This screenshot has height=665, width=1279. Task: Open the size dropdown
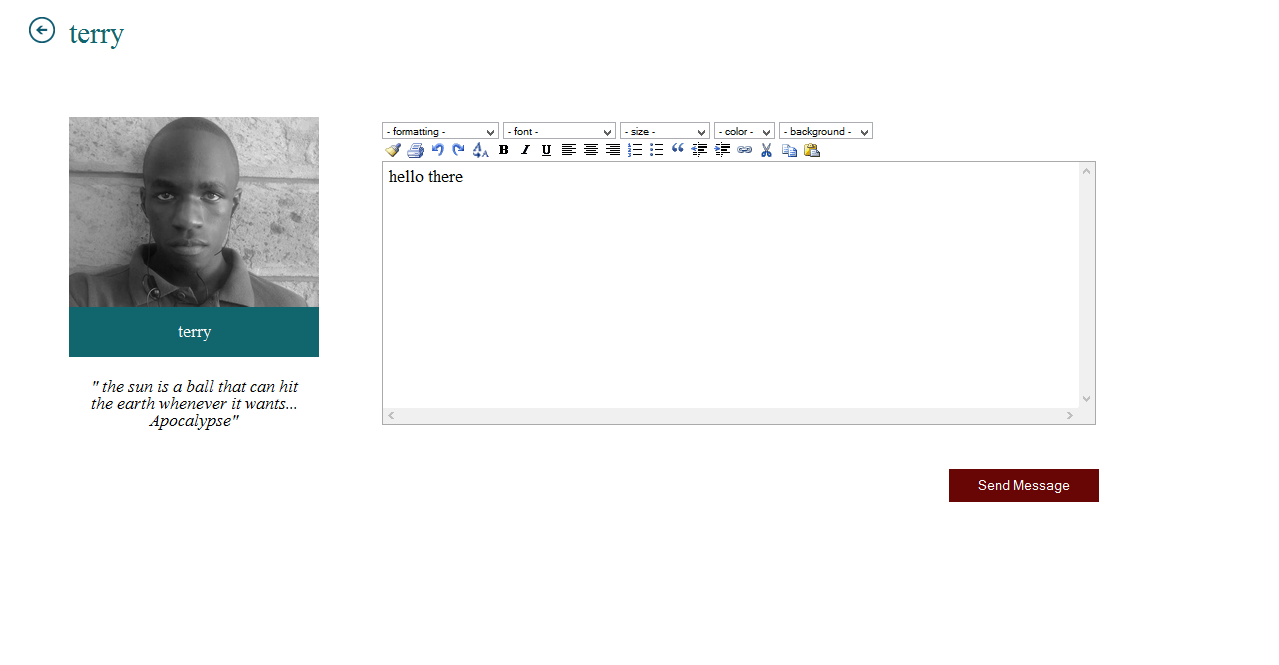[664, 131]
